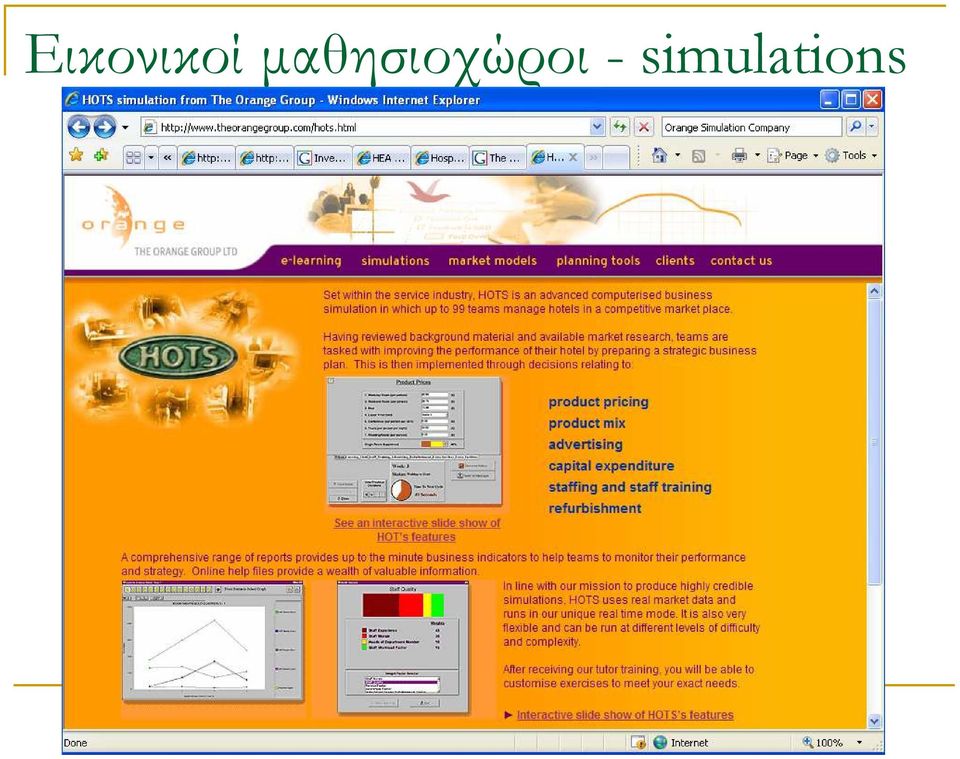This screenshot has width=960, height=759.
Task: Open the e-learning navigation item
Action: 311,261
